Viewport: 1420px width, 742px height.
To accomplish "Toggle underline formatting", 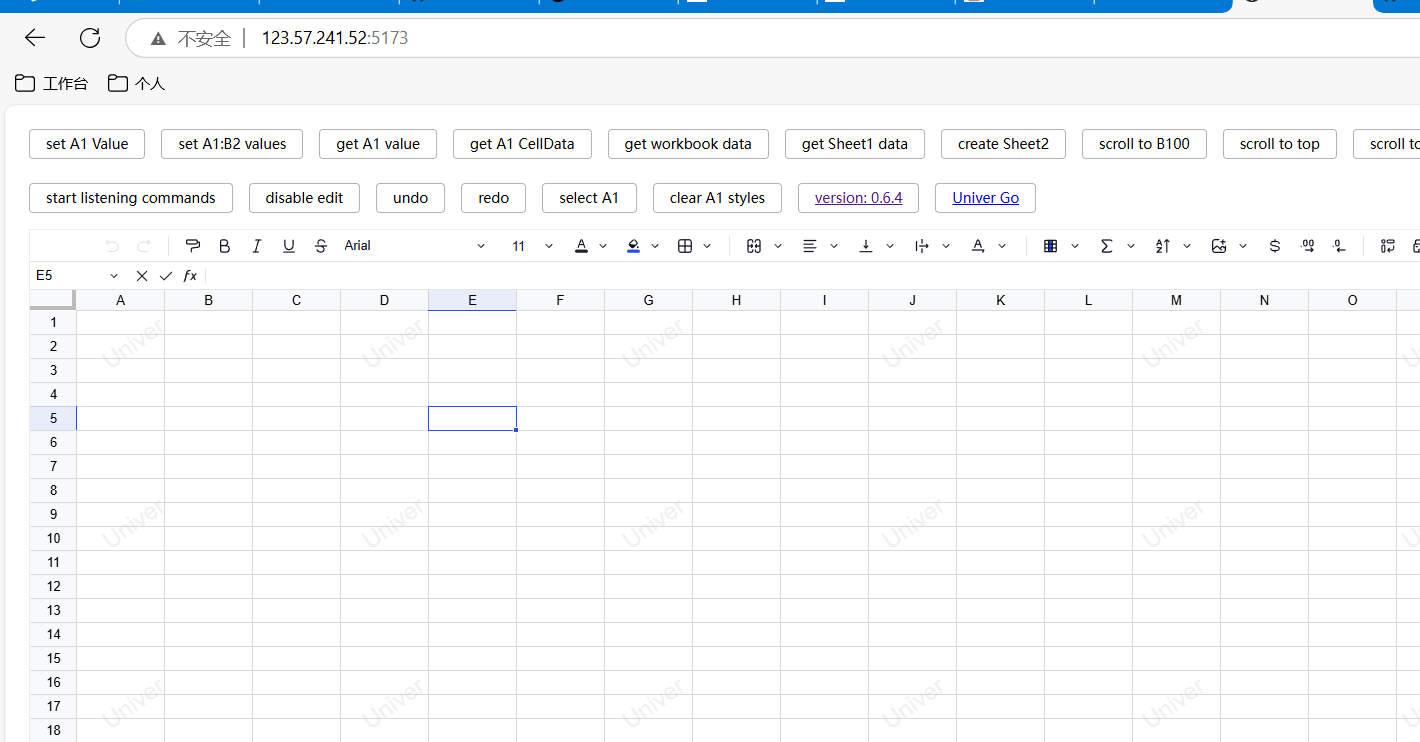I will [x=289, y=246].
